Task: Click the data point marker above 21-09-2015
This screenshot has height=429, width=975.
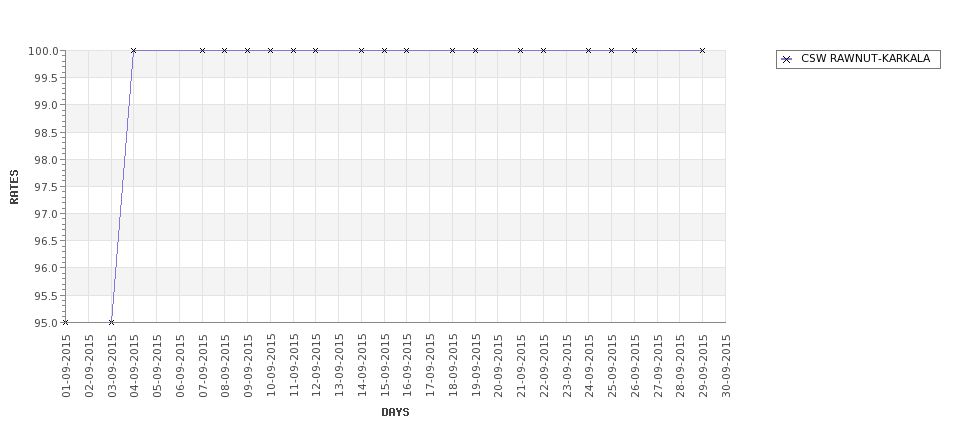Action: [x=520, y=50]
